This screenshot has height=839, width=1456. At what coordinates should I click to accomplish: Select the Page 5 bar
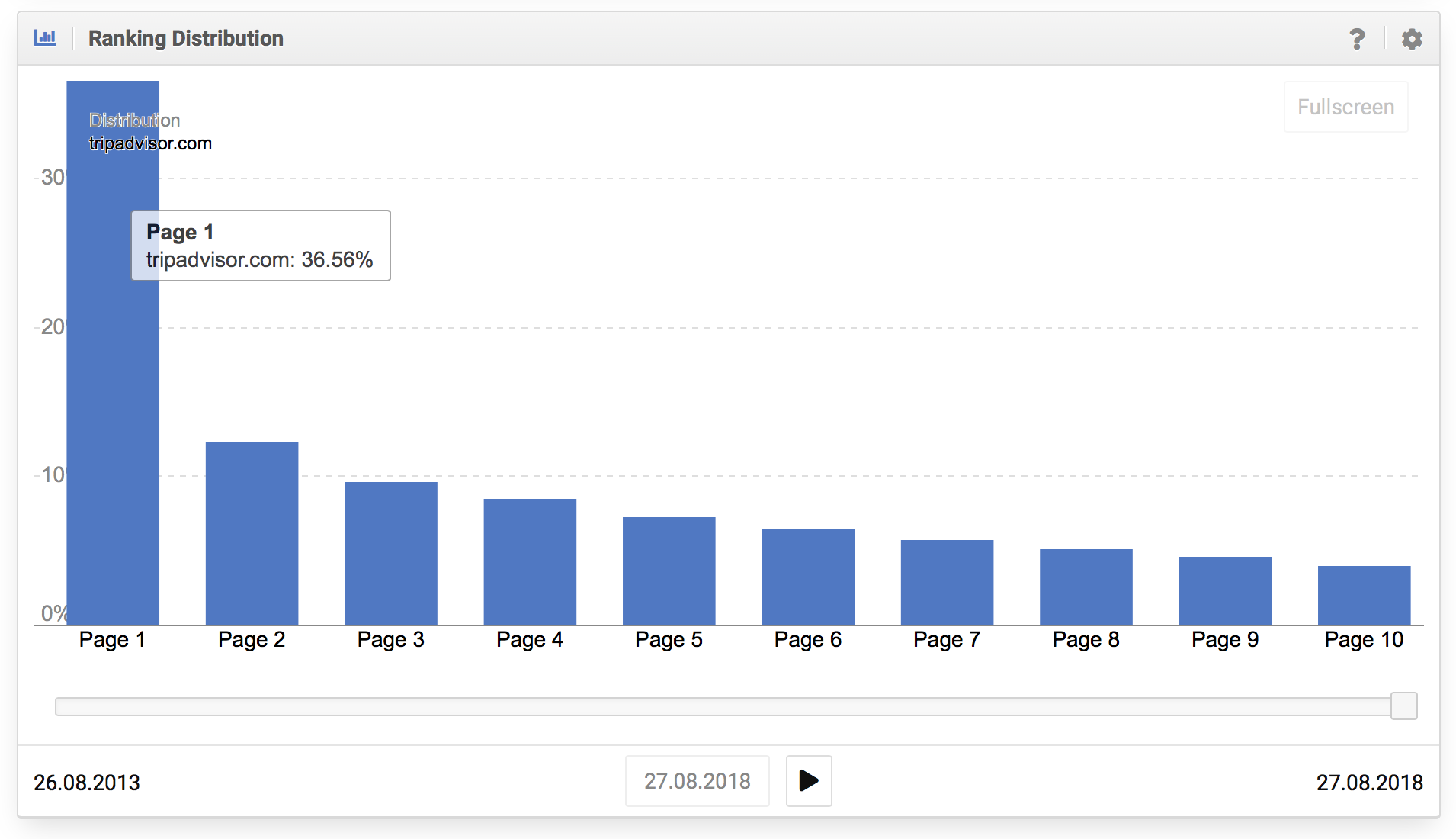point(669,571)
